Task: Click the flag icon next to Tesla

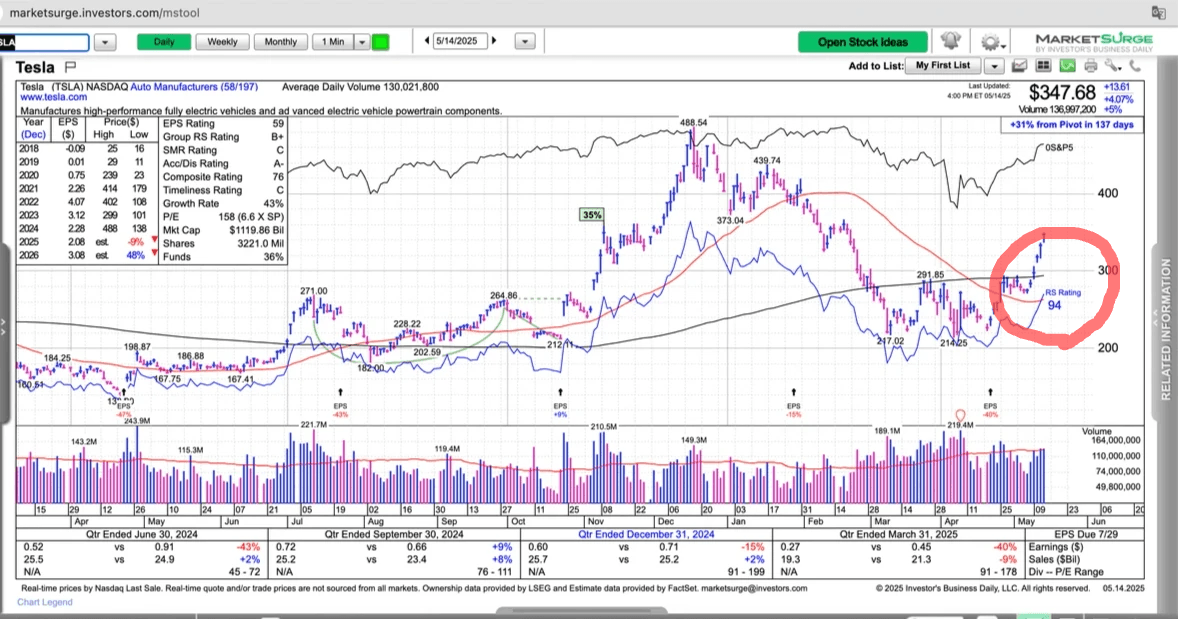Action: (x=71, y=67)
